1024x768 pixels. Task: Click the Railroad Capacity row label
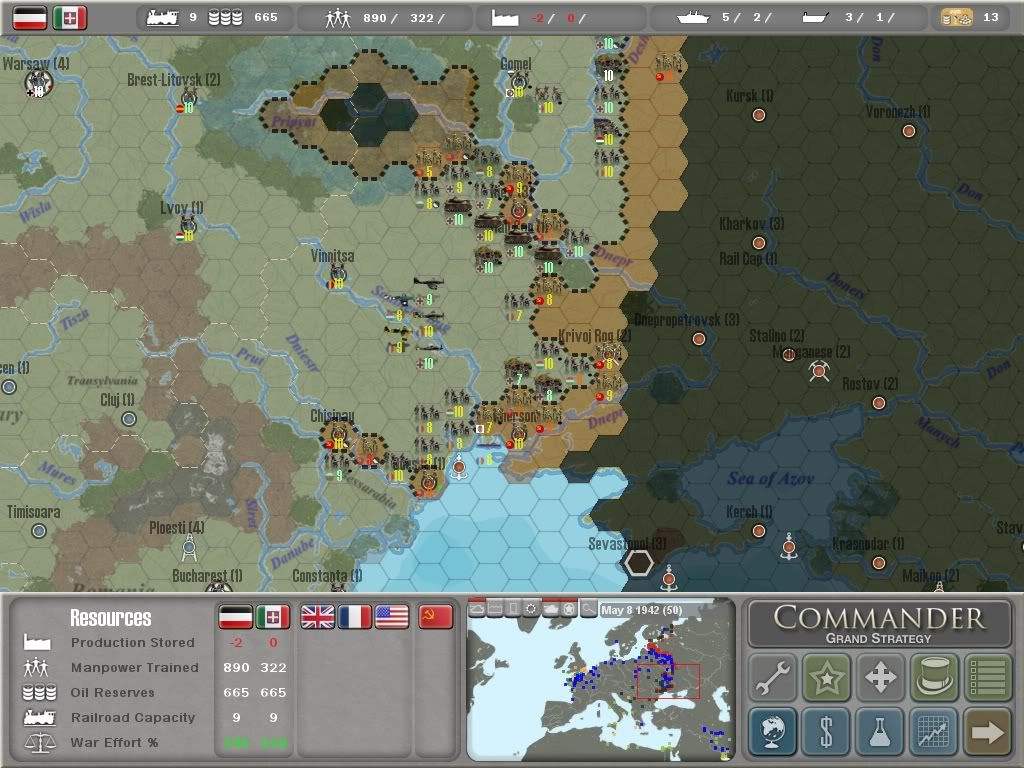133,717
